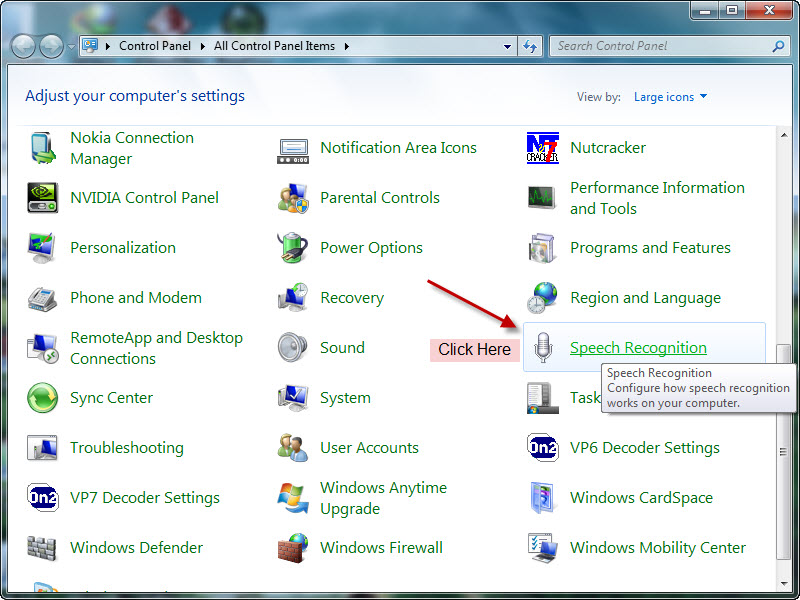The width and height of the screenshot is (800, 600).
Task: Click the Windows Mobility Center icon
Action: pyautogui.click(x=542, y=548)
